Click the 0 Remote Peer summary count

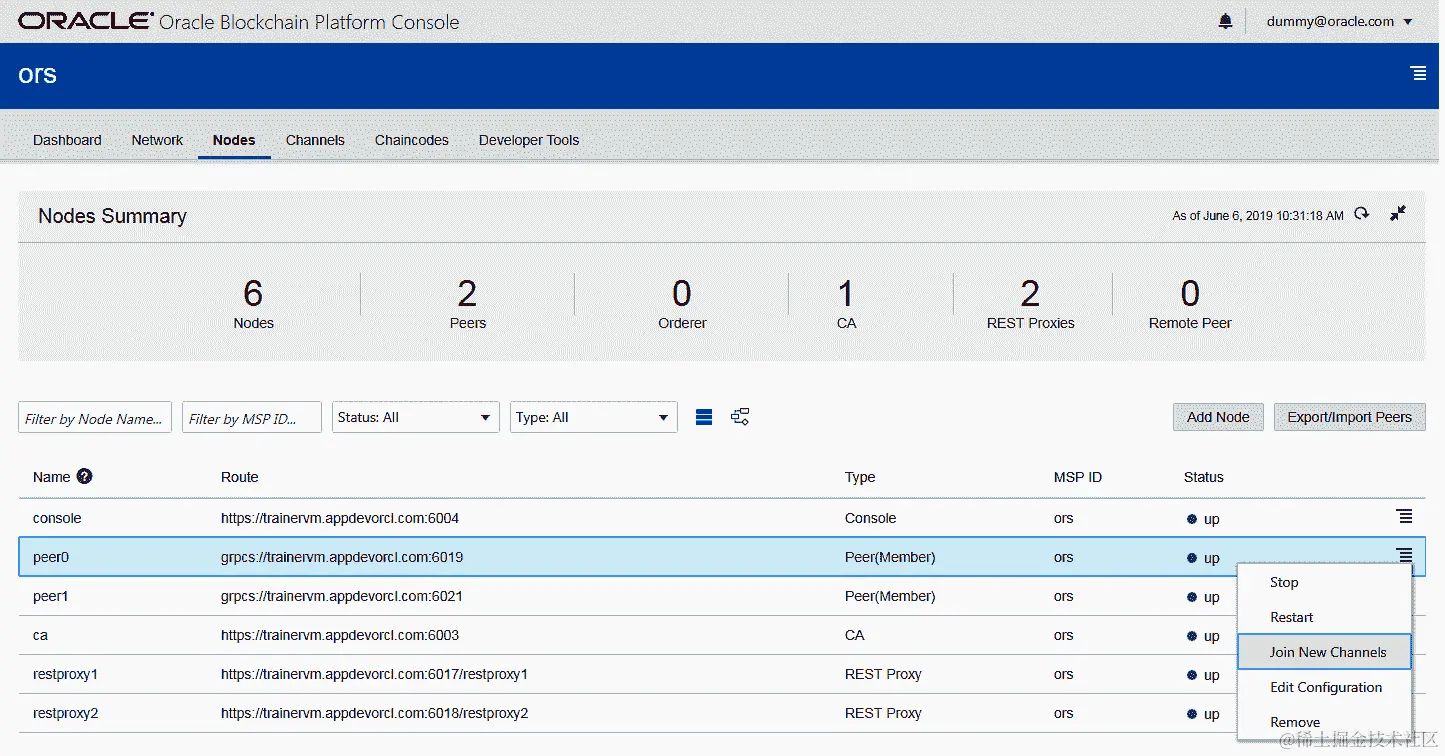1190,303
